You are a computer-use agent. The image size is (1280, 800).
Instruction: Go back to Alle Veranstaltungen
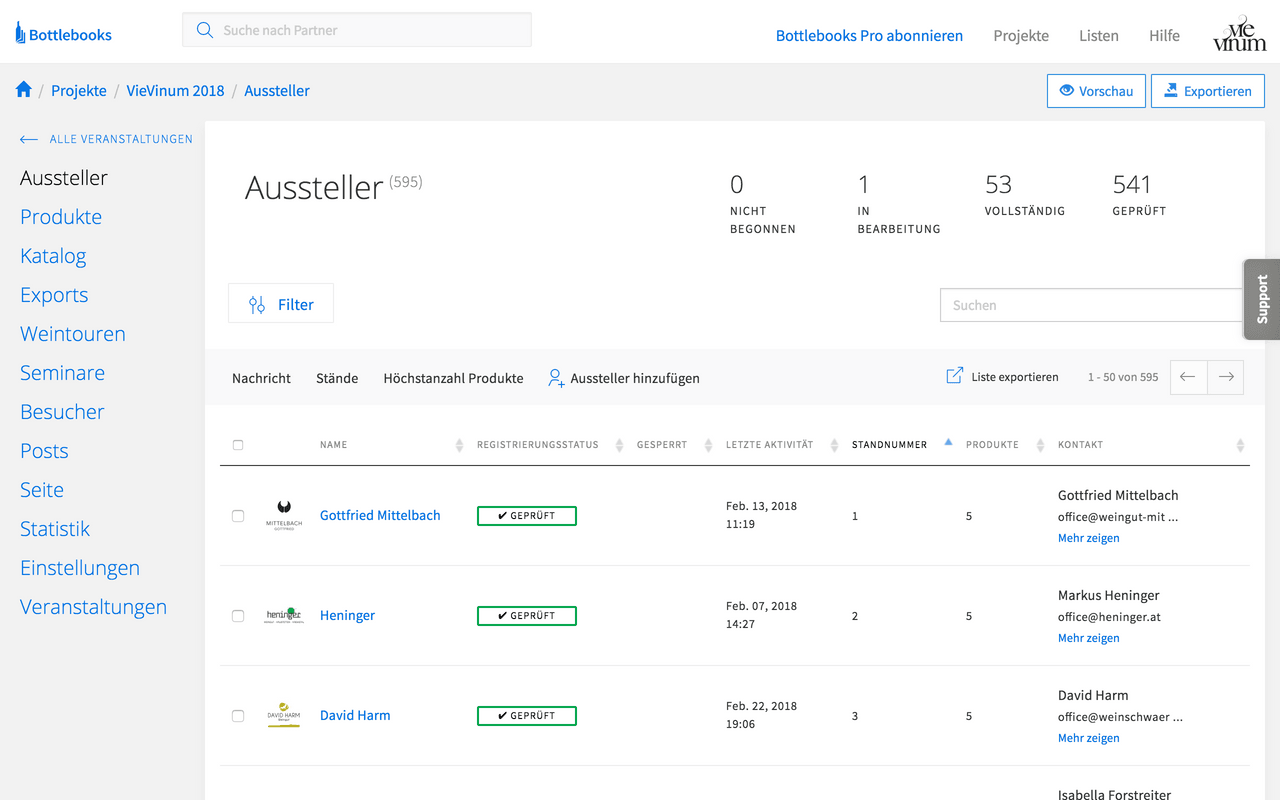coord(106,139)
